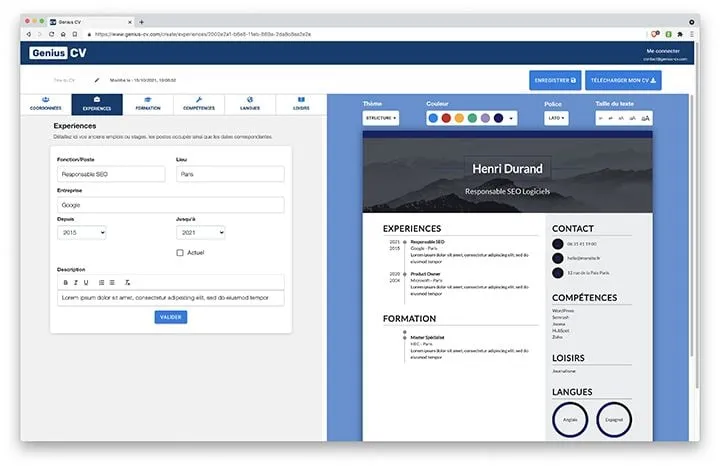Image resolution: width=720 pixels, height=468 pixels.
Task: Select the Expériences tab
Action: [x=97, y=104]
